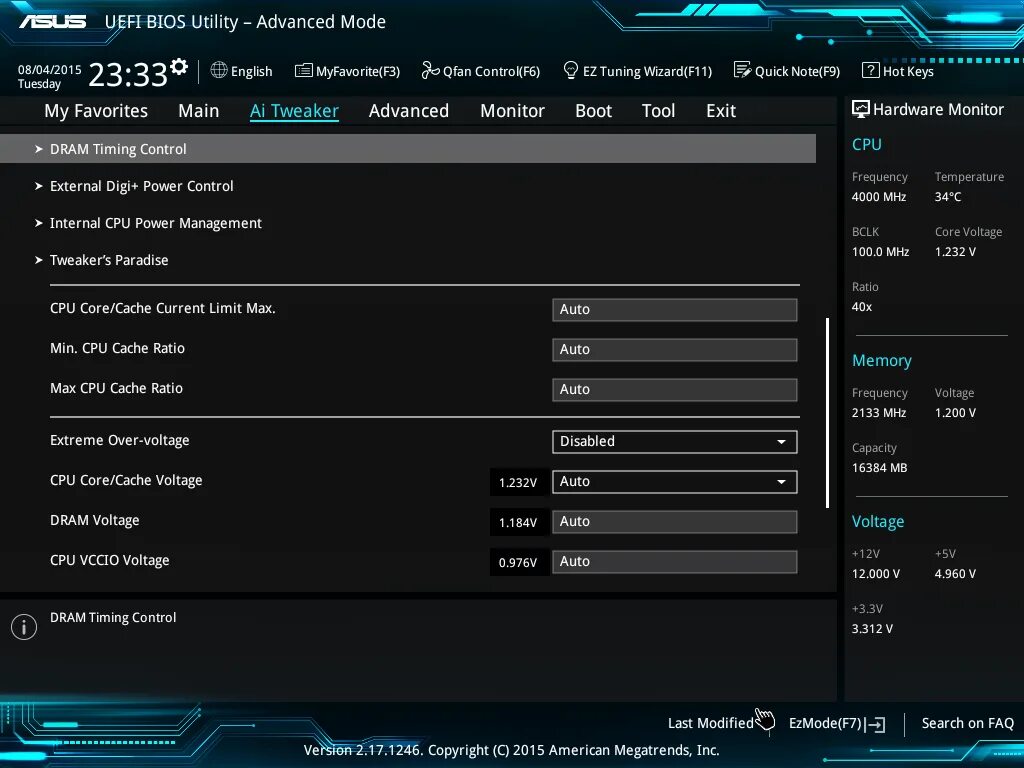Screen dimensions: 1024x768
Task: Click BCLK 100.0 MHz value
Action: tap(880, 251)
